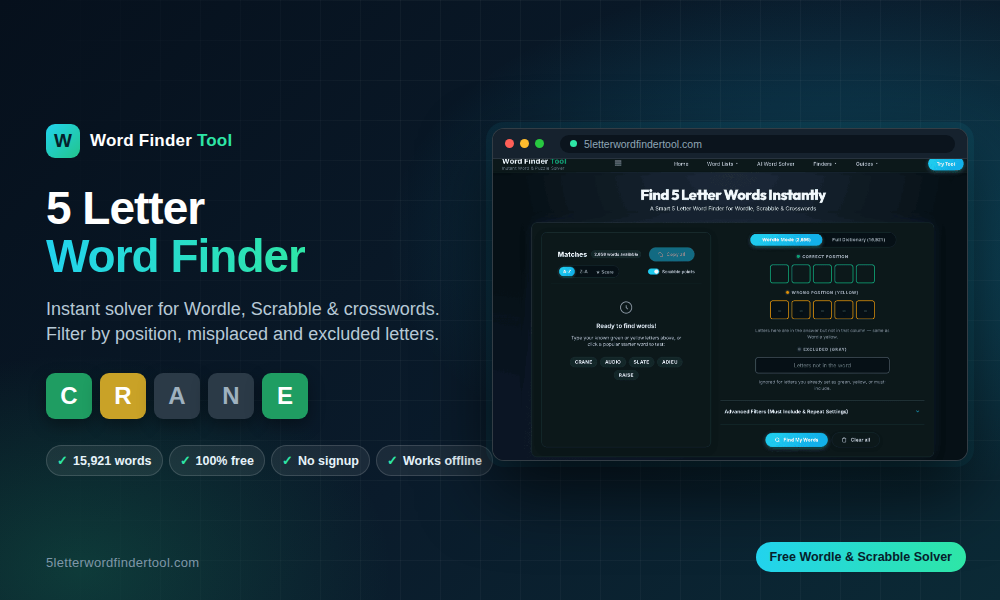Toggle the Scrabble points switch
Viewport: 1000px width, 600px height.
pyautogui.click(x=653, y=272)
